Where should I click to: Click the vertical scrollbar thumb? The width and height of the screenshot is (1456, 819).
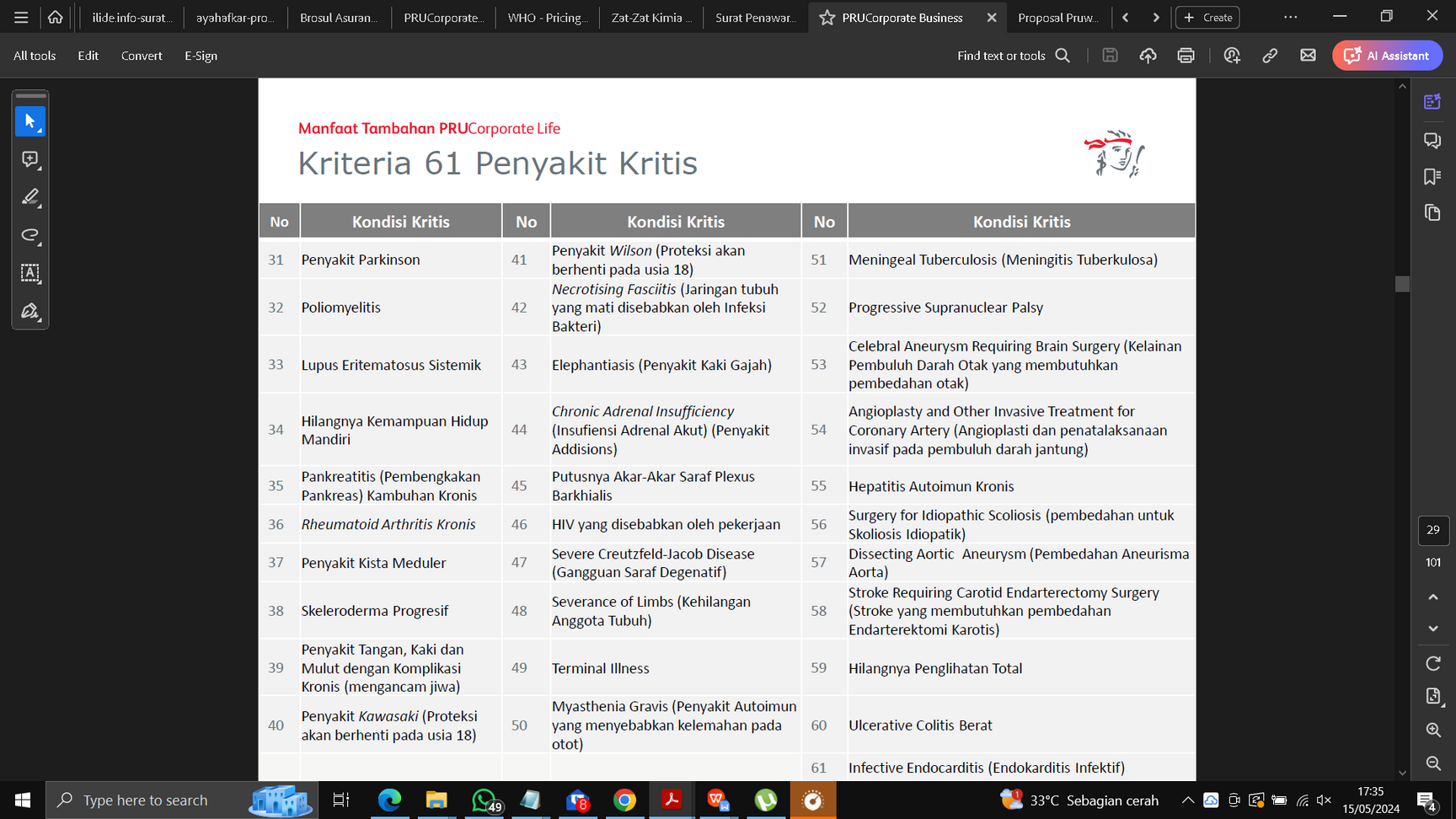click(1402, 284)
